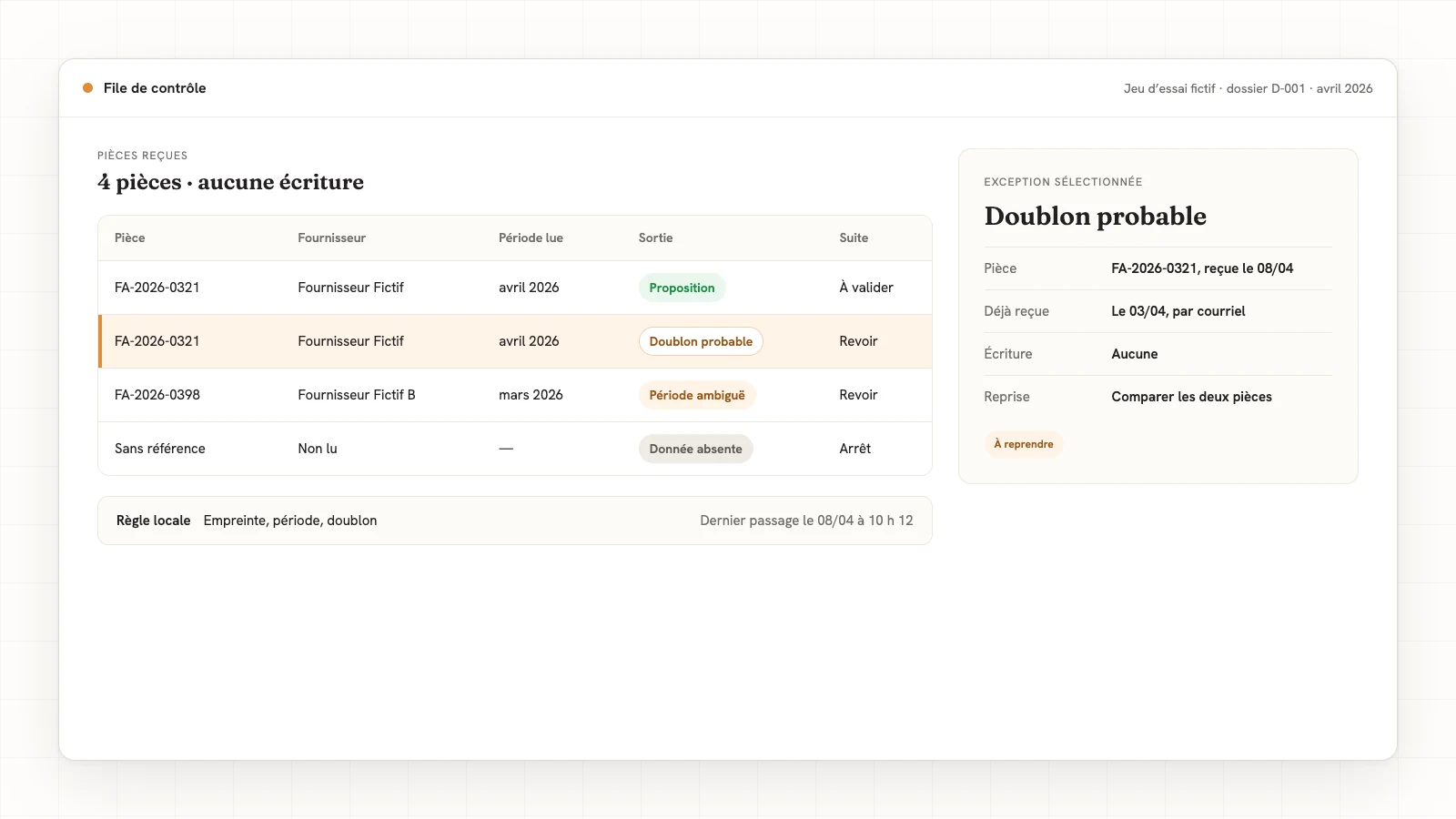Click the "EXCEPTION SÉLECTIONNÉE" panel caption

[1063, 182]
